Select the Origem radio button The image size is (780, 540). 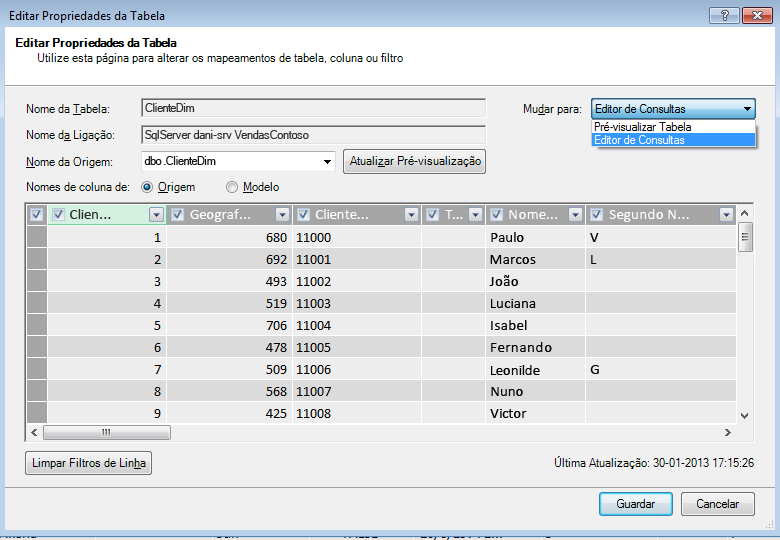coord(147,187)
